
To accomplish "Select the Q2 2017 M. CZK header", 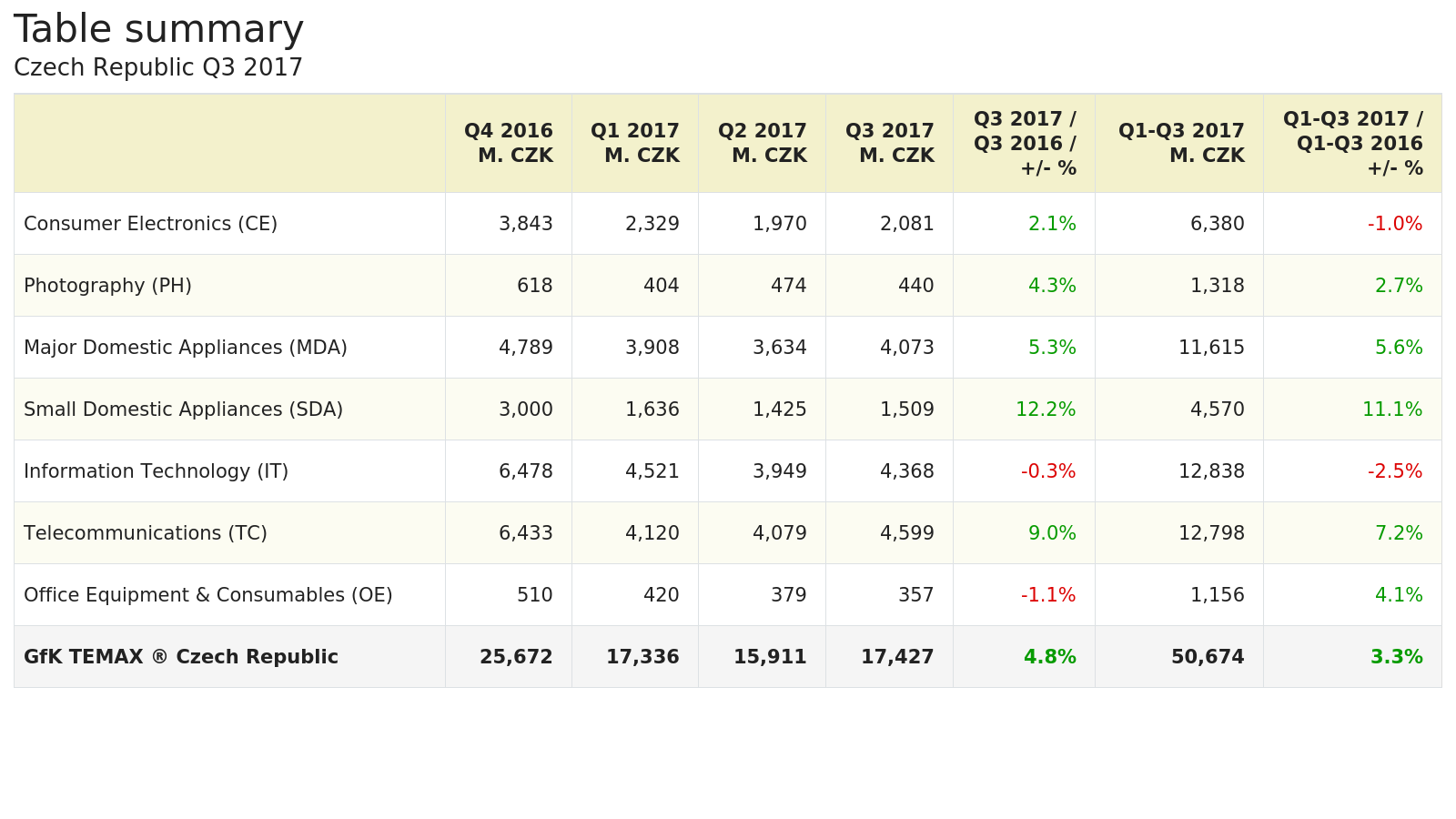I will click(x=763, y=144).
